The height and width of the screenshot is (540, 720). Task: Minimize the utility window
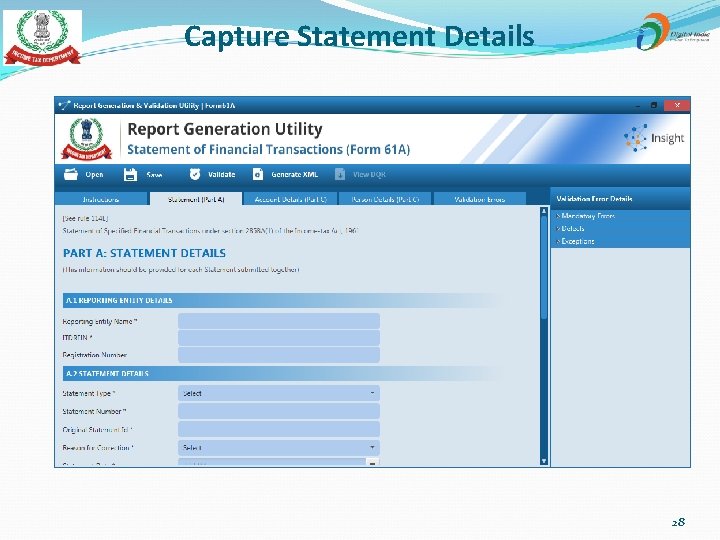(637, 106)
